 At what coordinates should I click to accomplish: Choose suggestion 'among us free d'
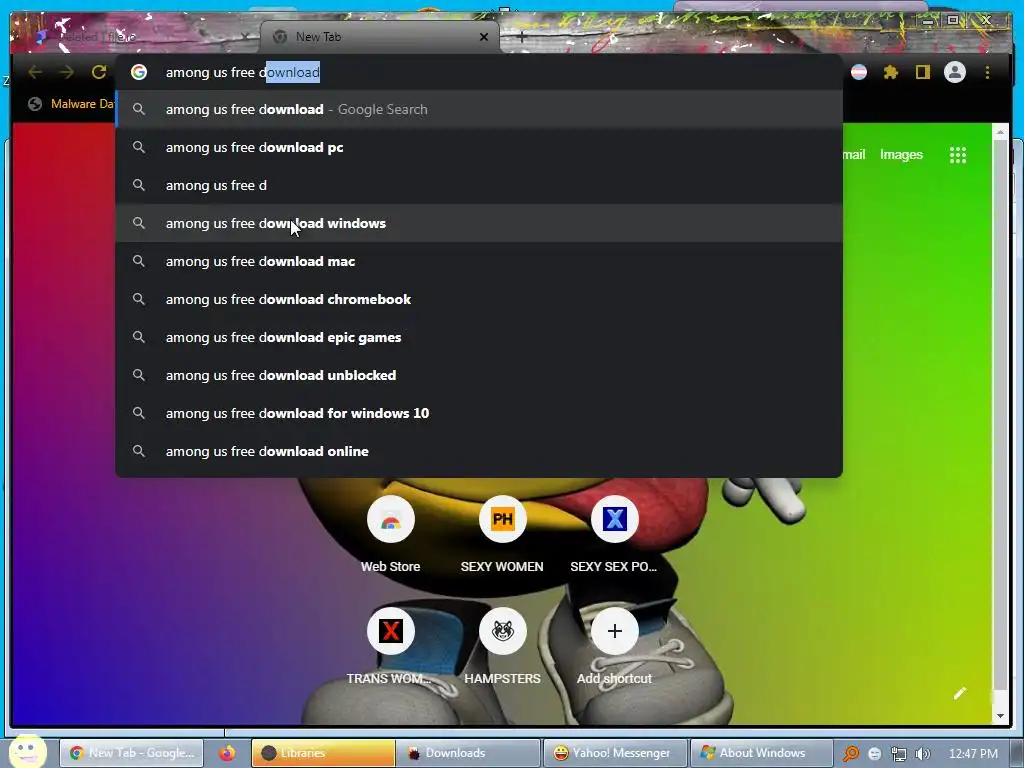(x=479, y=185)
